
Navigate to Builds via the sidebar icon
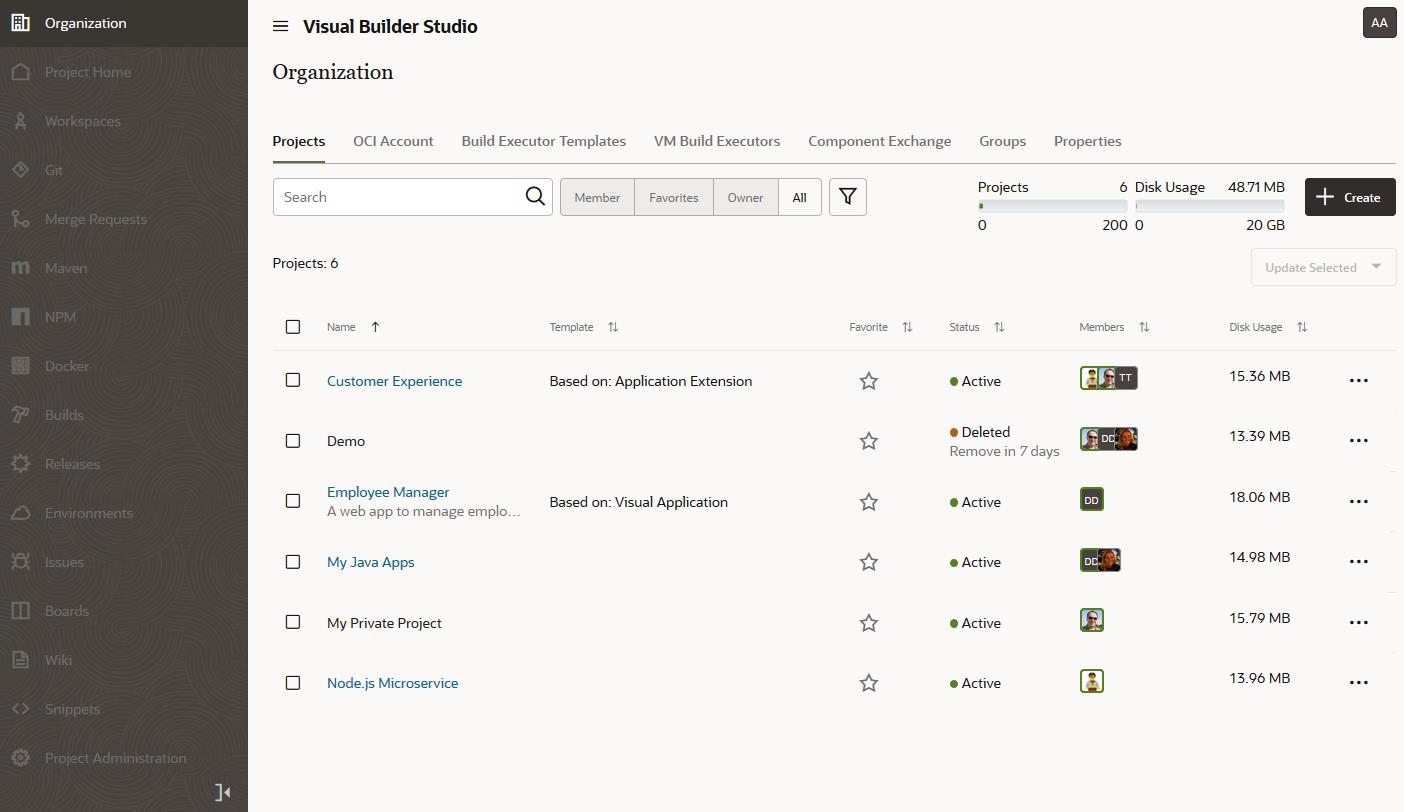(x=63, y=414)
